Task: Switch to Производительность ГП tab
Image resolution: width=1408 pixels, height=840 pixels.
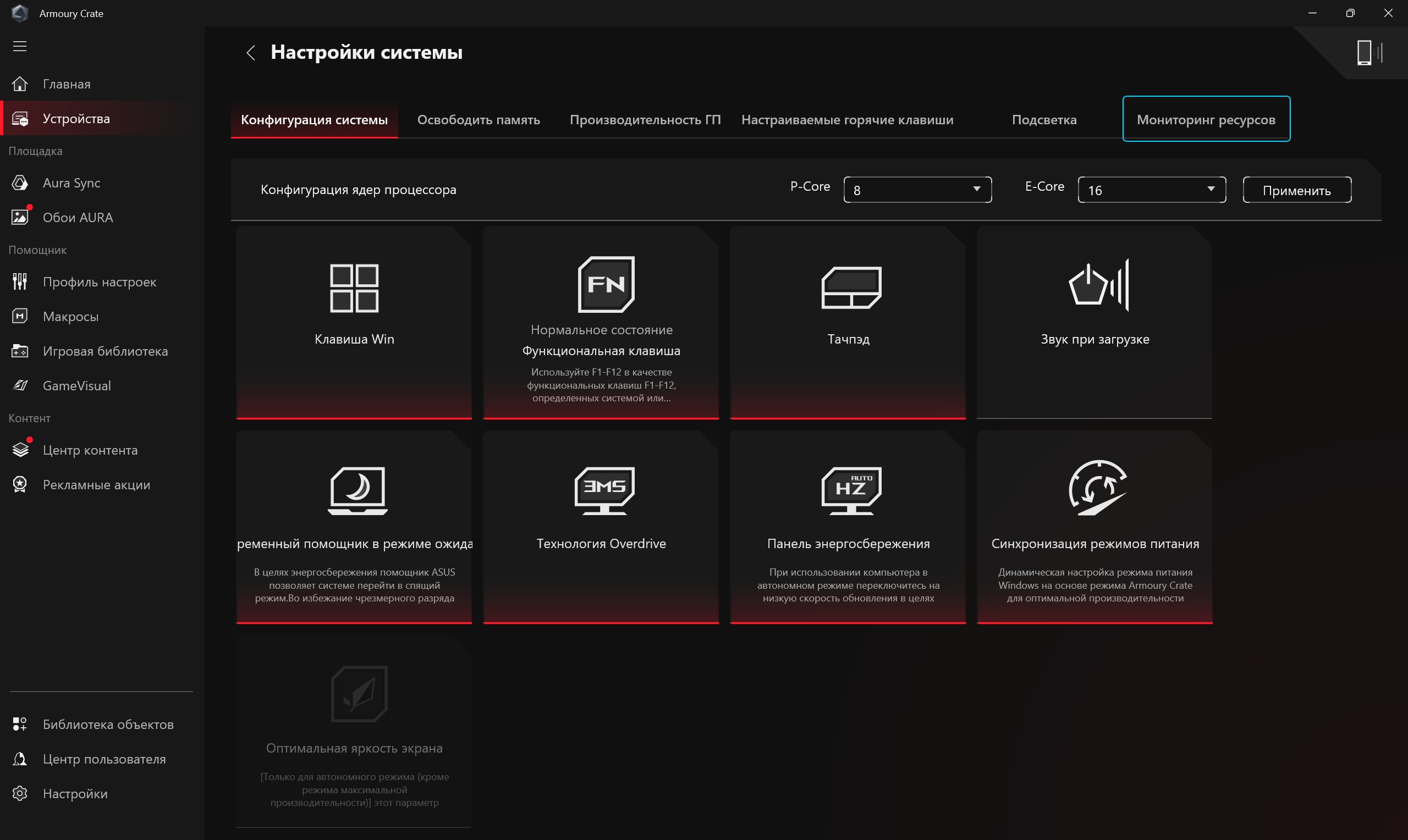Action: click(645, 120)
